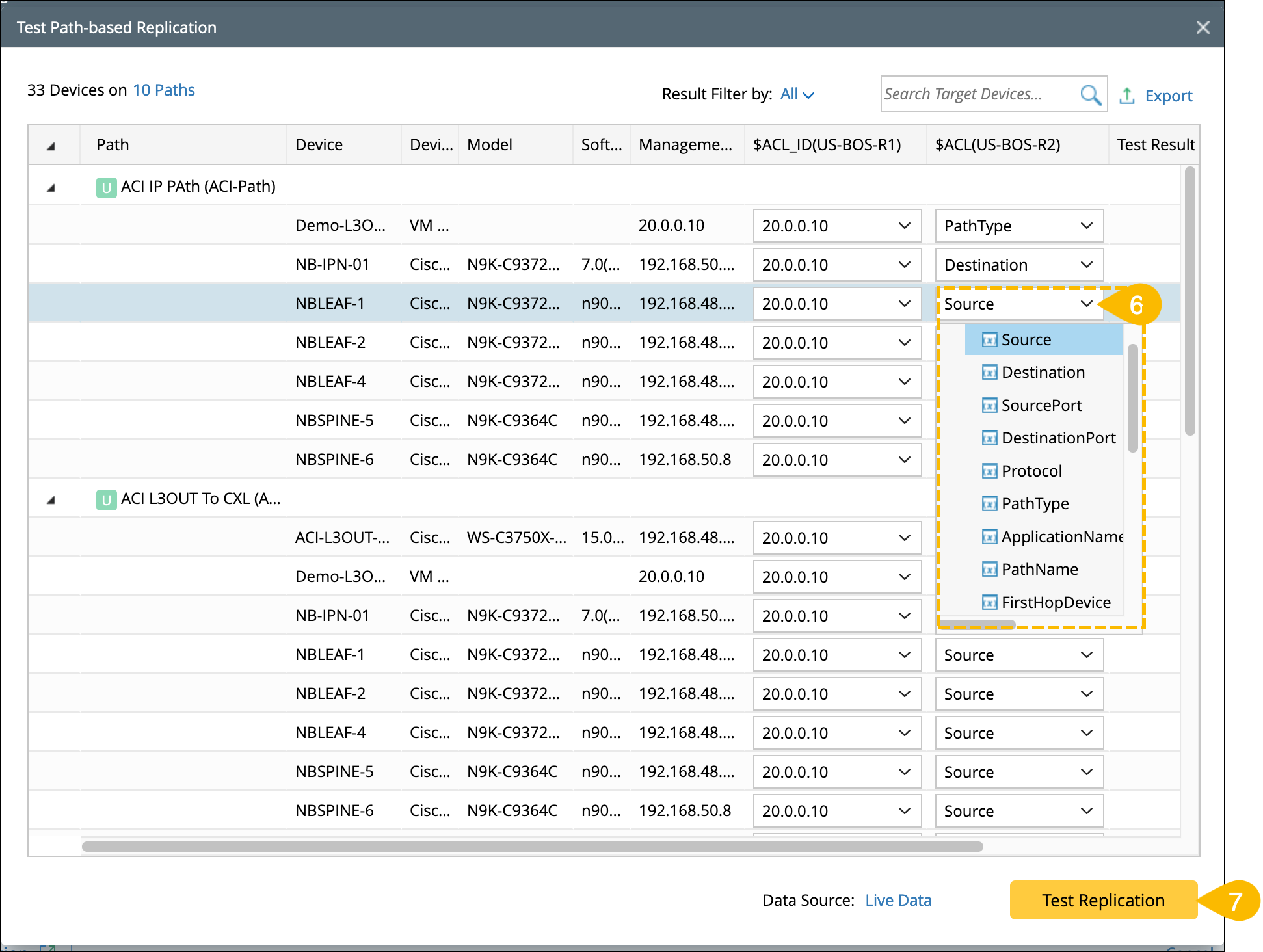Open the 10 Paths link
Screen dimensions: 1263x952
(164, 90)
